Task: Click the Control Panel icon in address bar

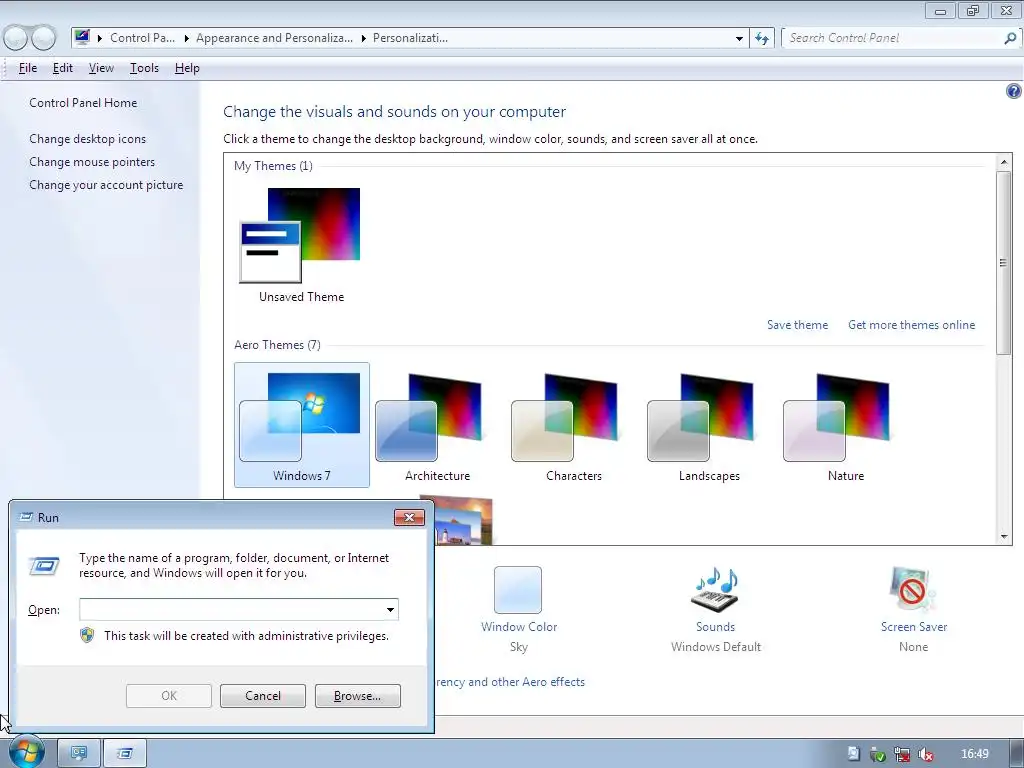Action: (x=82, y=37)
